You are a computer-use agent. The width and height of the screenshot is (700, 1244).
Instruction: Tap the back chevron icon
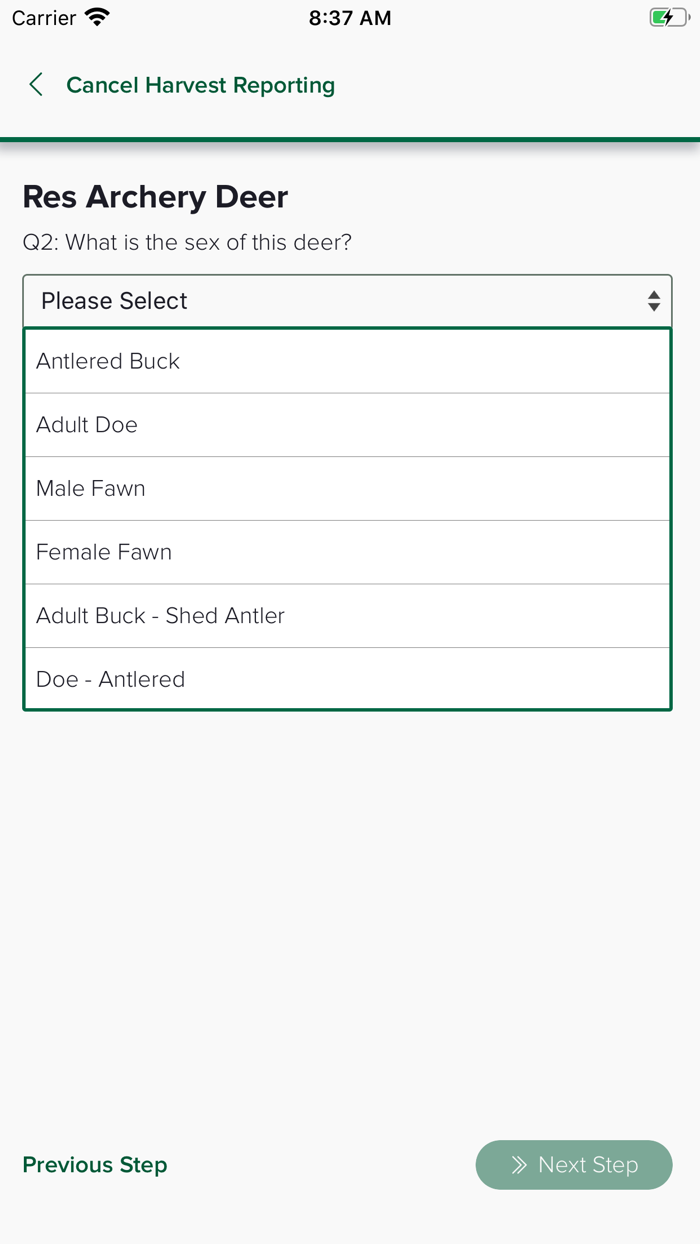[x=36, y=85]
